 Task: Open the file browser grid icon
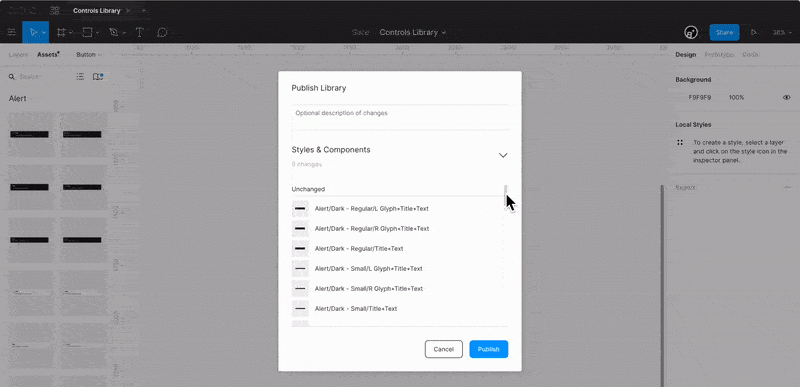point(55,10)
